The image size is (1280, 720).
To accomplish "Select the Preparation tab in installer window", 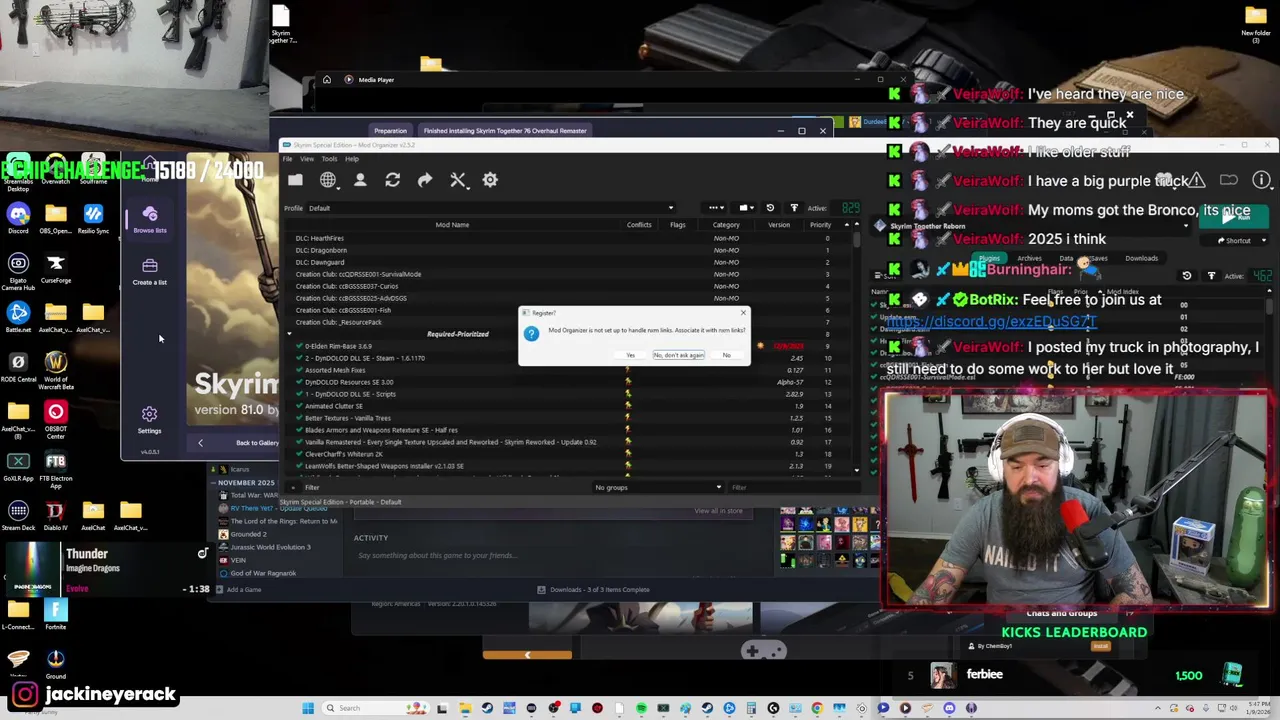I will click(x=390, y=131).
